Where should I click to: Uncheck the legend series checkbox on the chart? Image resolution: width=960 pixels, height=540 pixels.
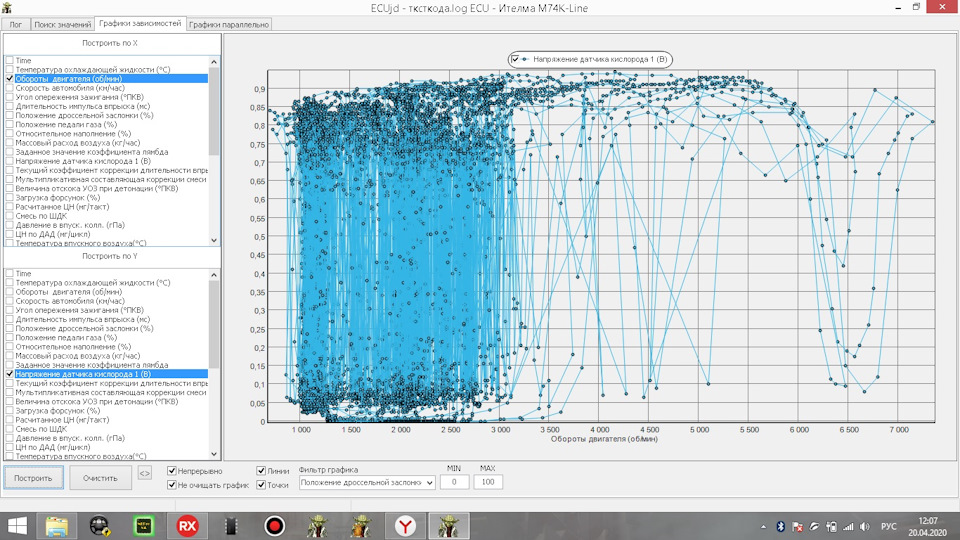pyautogui.click(x=516, y=60)
